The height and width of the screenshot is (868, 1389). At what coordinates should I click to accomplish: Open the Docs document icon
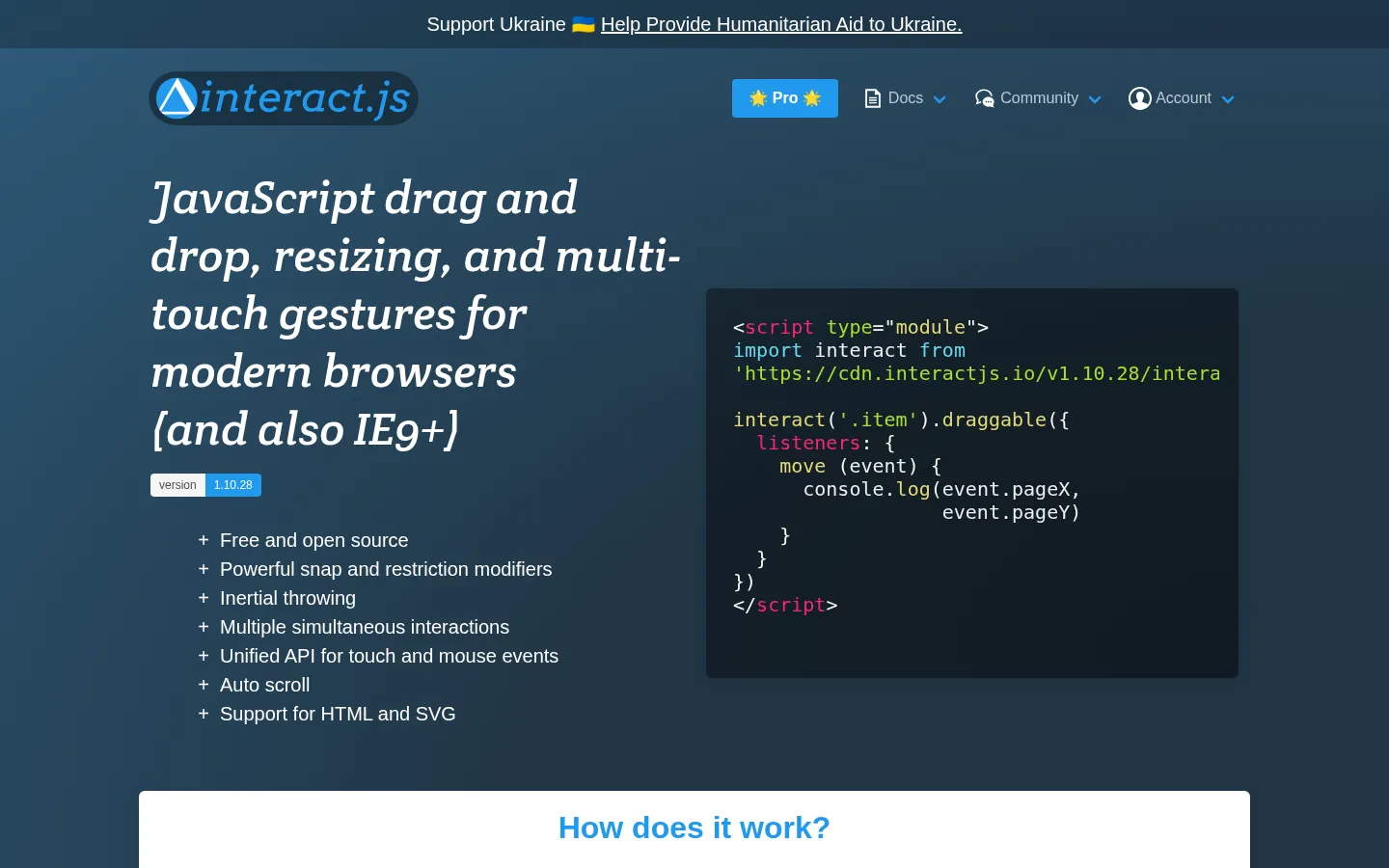coord(872,98)
